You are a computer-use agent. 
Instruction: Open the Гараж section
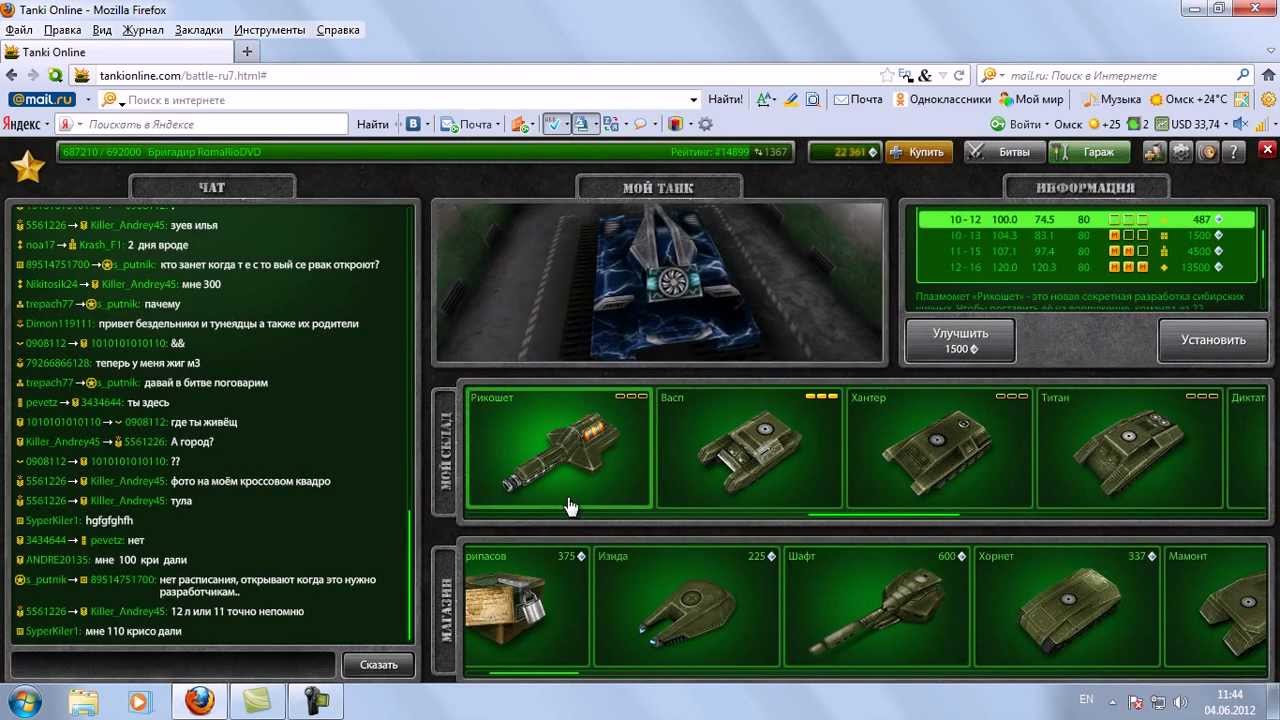pyautogui.click(x=1089, y=152)
